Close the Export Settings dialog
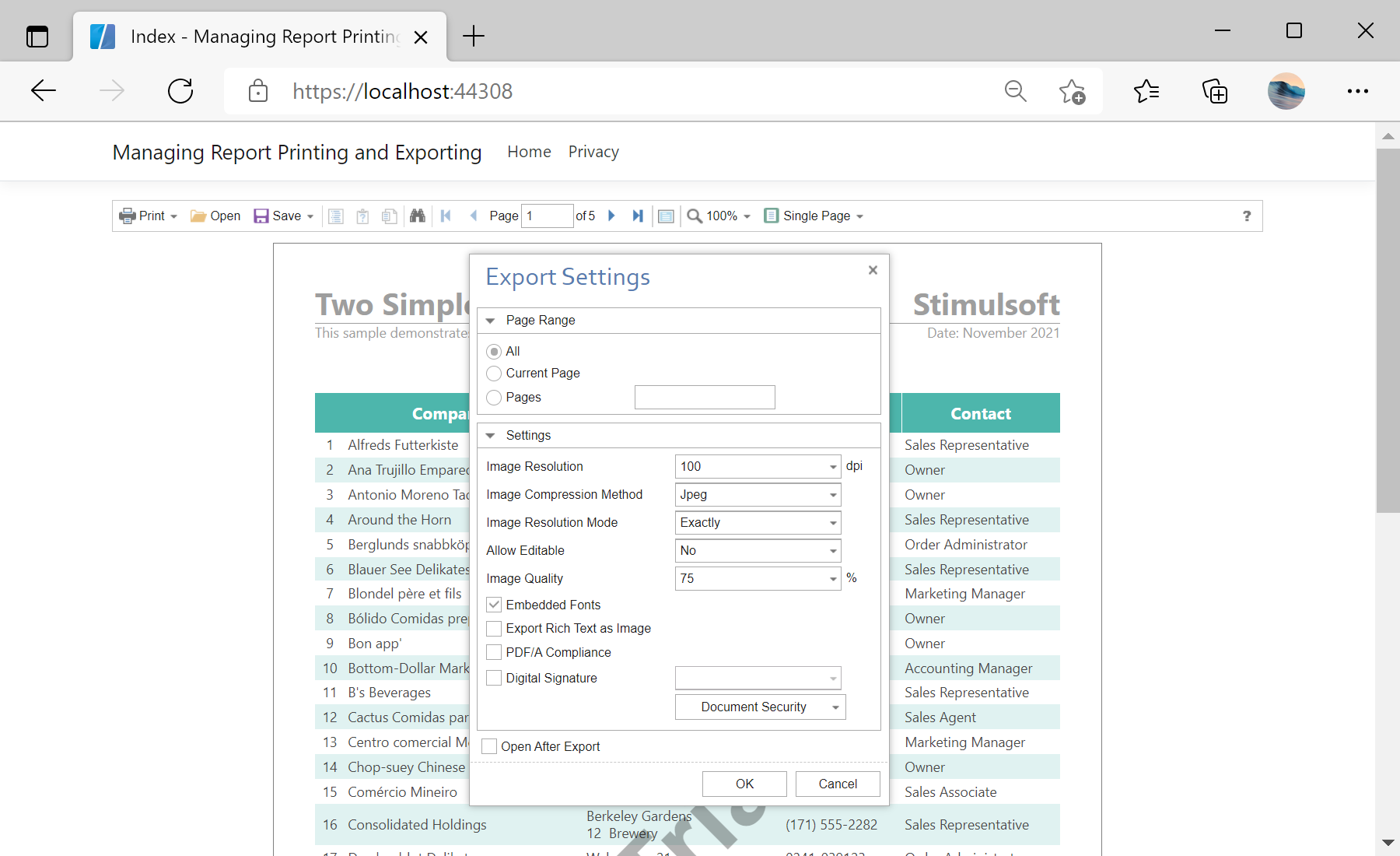1400x856 pixels. point(873,270)
